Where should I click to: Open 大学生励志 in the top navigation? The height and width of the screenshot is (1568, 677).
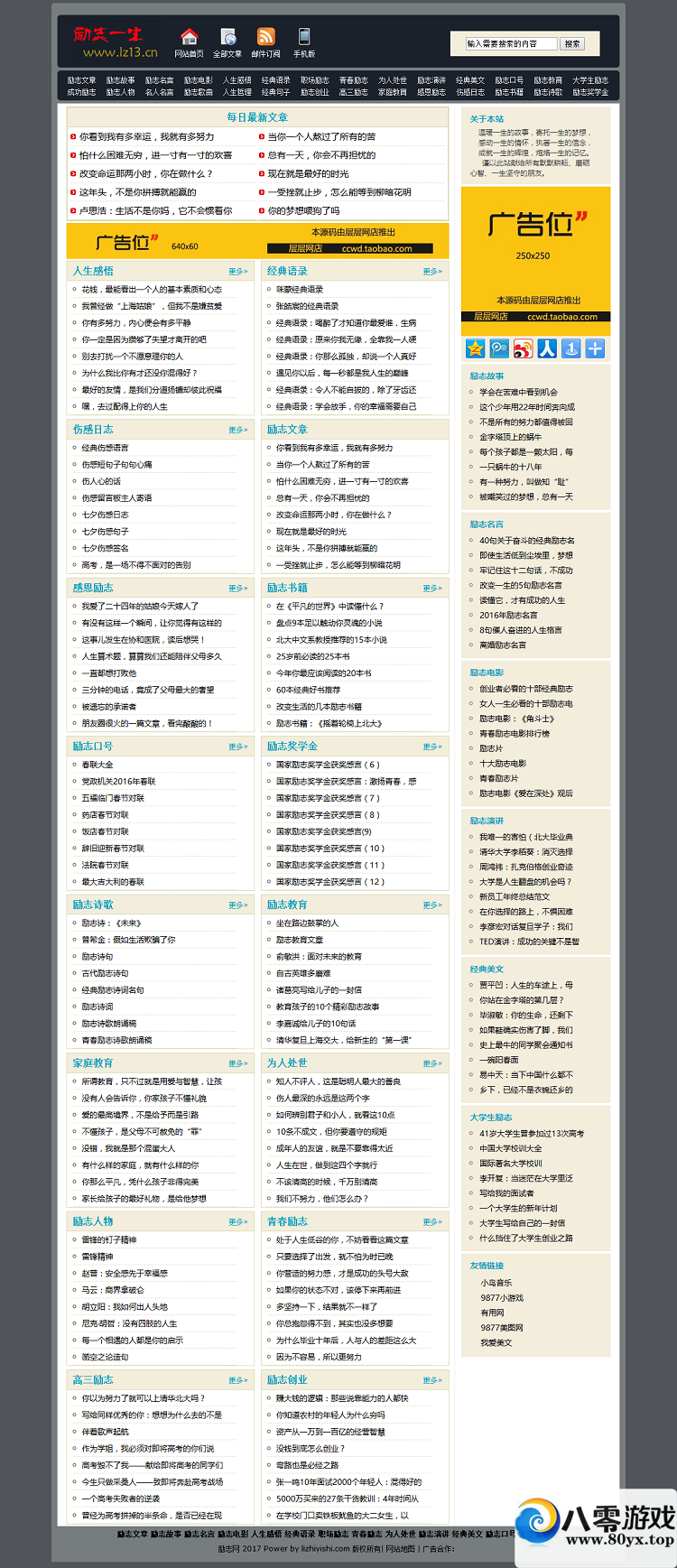(x=590, y=80)
